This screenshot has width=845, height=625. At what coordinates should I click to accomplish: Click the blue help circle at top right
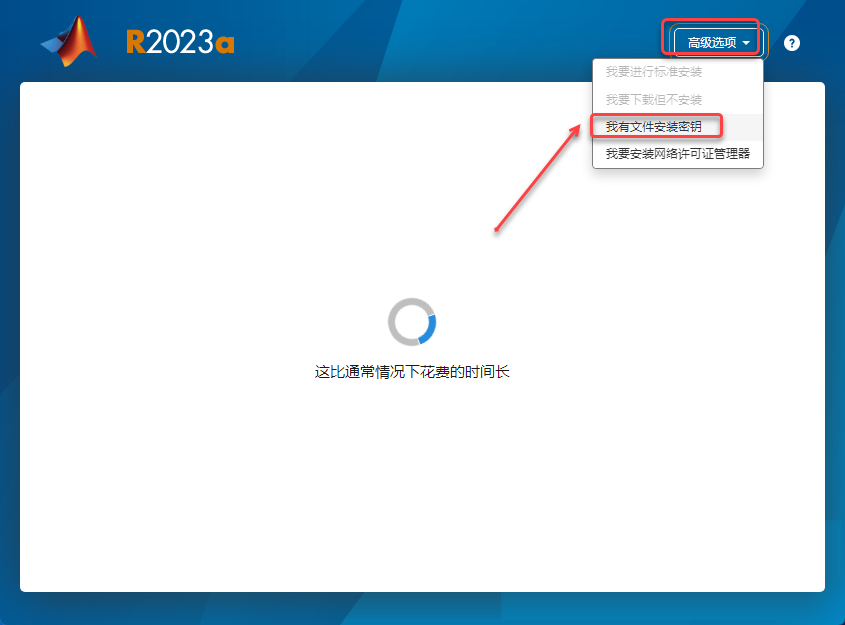pyautogui.click(x=792, y=42)
